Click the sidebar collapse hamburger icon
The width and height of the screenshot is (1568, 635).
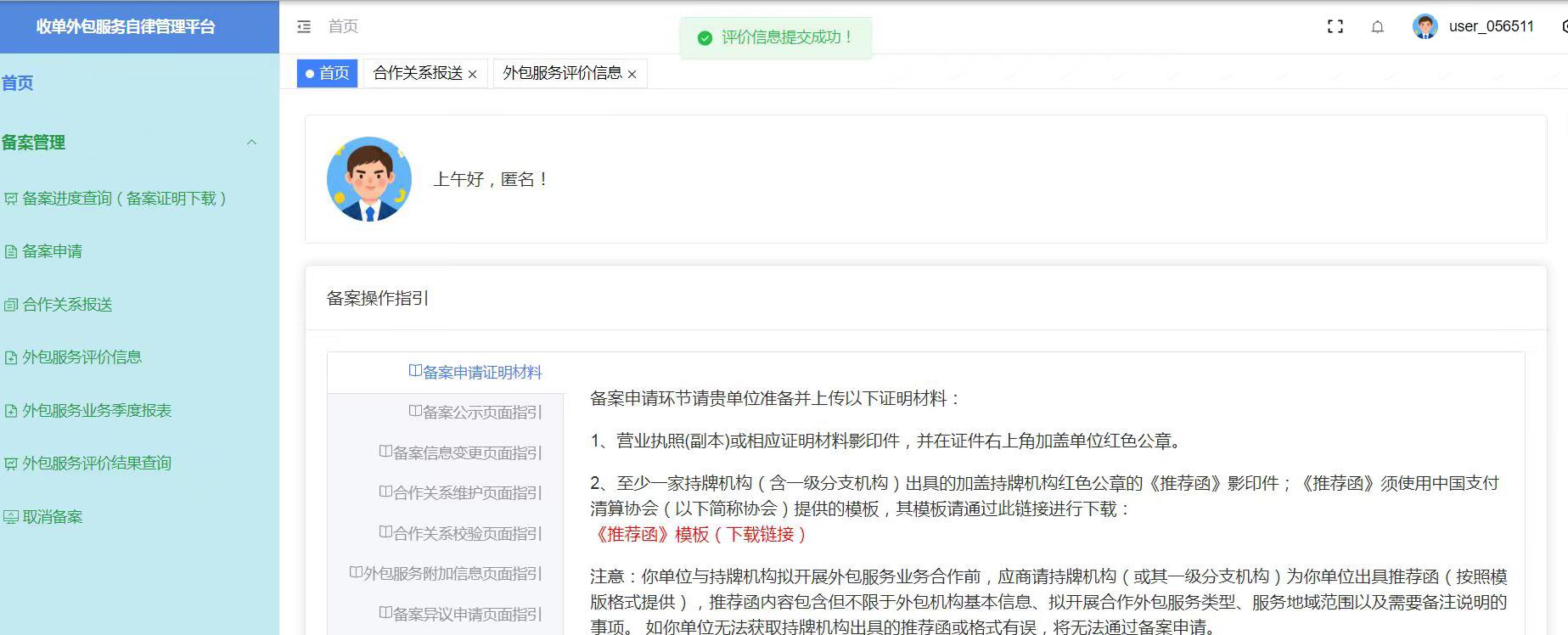tap(304, 27)
